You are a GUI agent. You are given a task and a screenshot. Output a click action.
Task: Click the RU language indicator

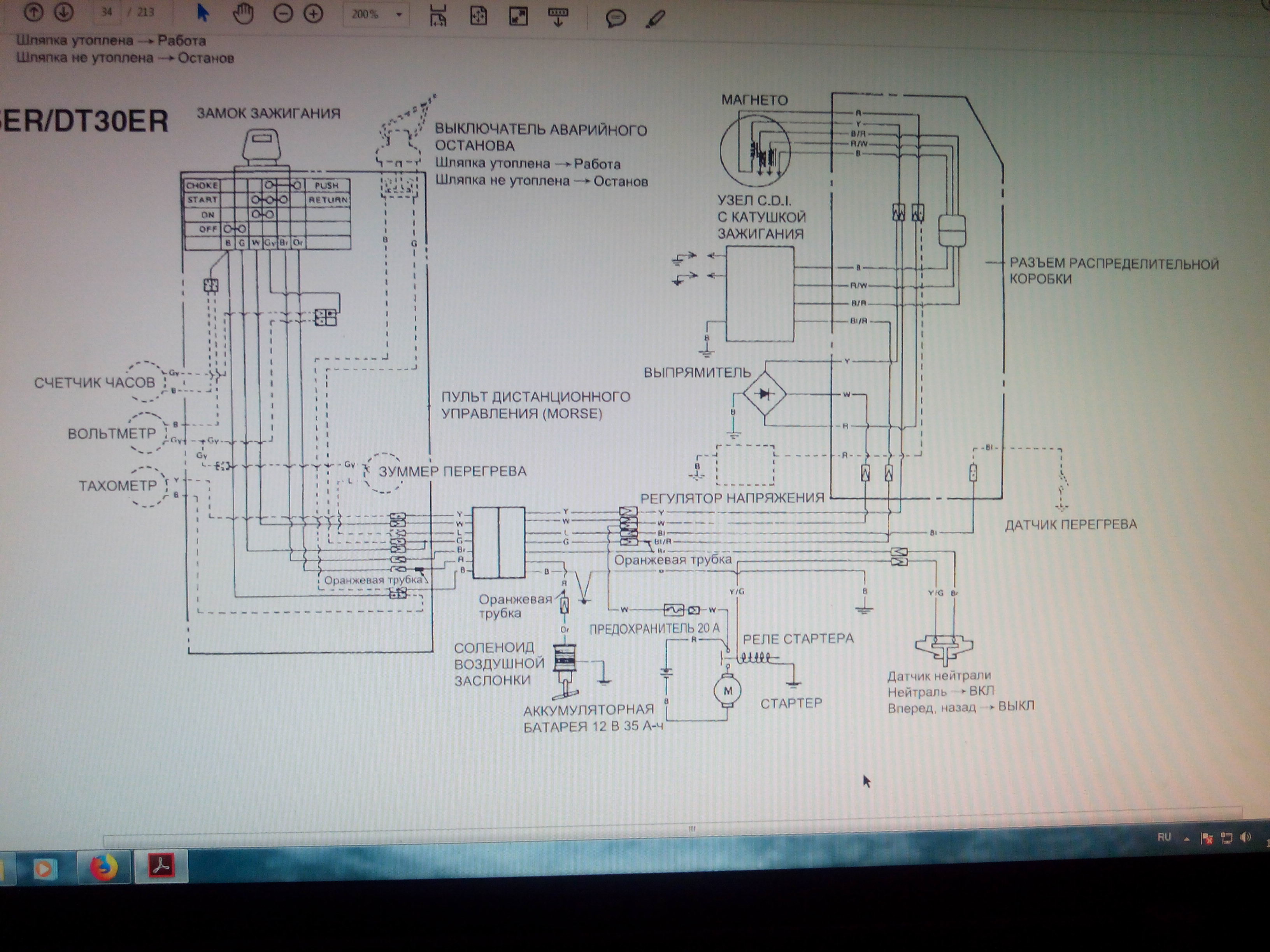click(x=1164, y=837)
